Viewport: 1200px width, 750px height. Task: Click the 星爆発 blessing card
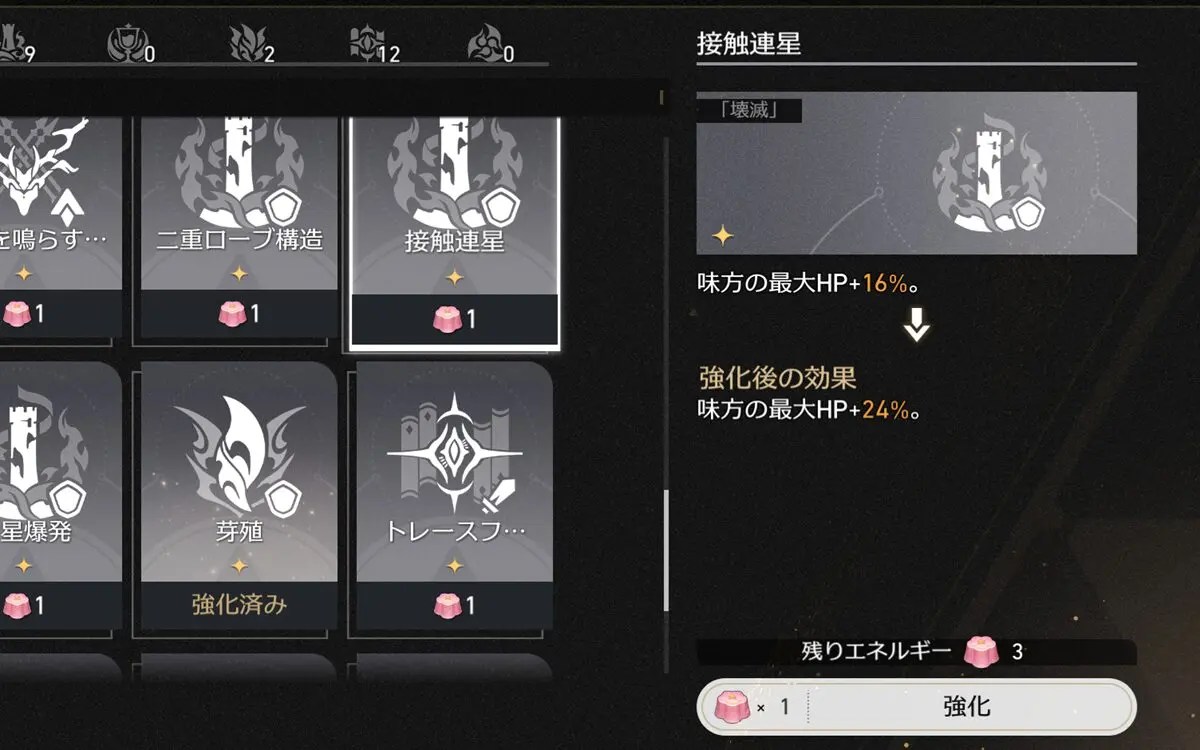click(61, 494)
